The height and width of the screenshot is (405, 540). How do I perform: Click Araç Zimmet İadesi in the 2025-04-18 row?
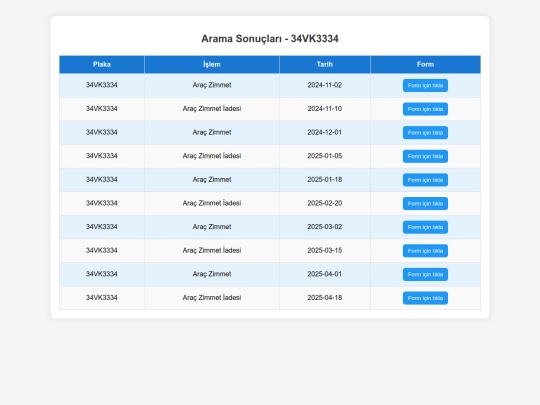pyautogui.click(x=212, y=298)
